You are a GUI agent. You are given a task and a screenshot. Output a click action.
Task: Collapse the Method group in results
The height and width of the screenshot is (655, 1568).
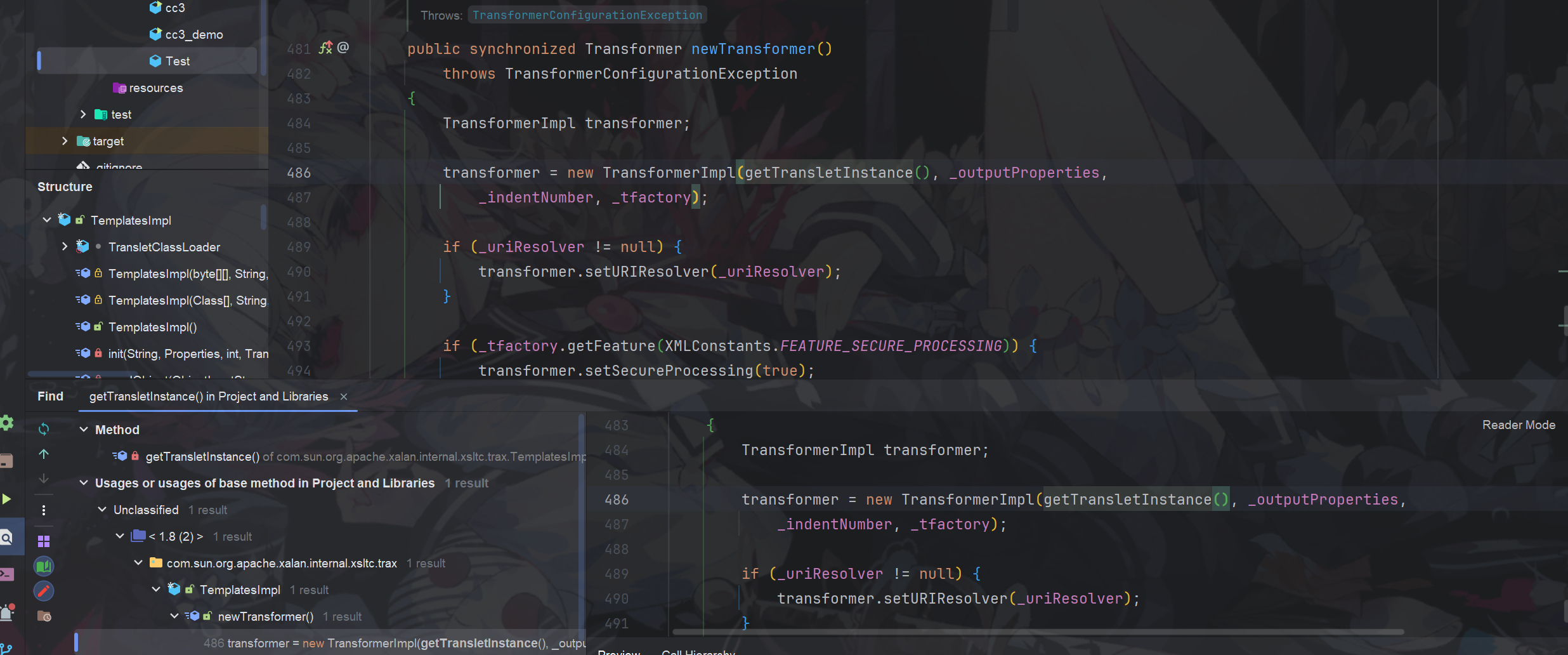click(x=83, y=430)
